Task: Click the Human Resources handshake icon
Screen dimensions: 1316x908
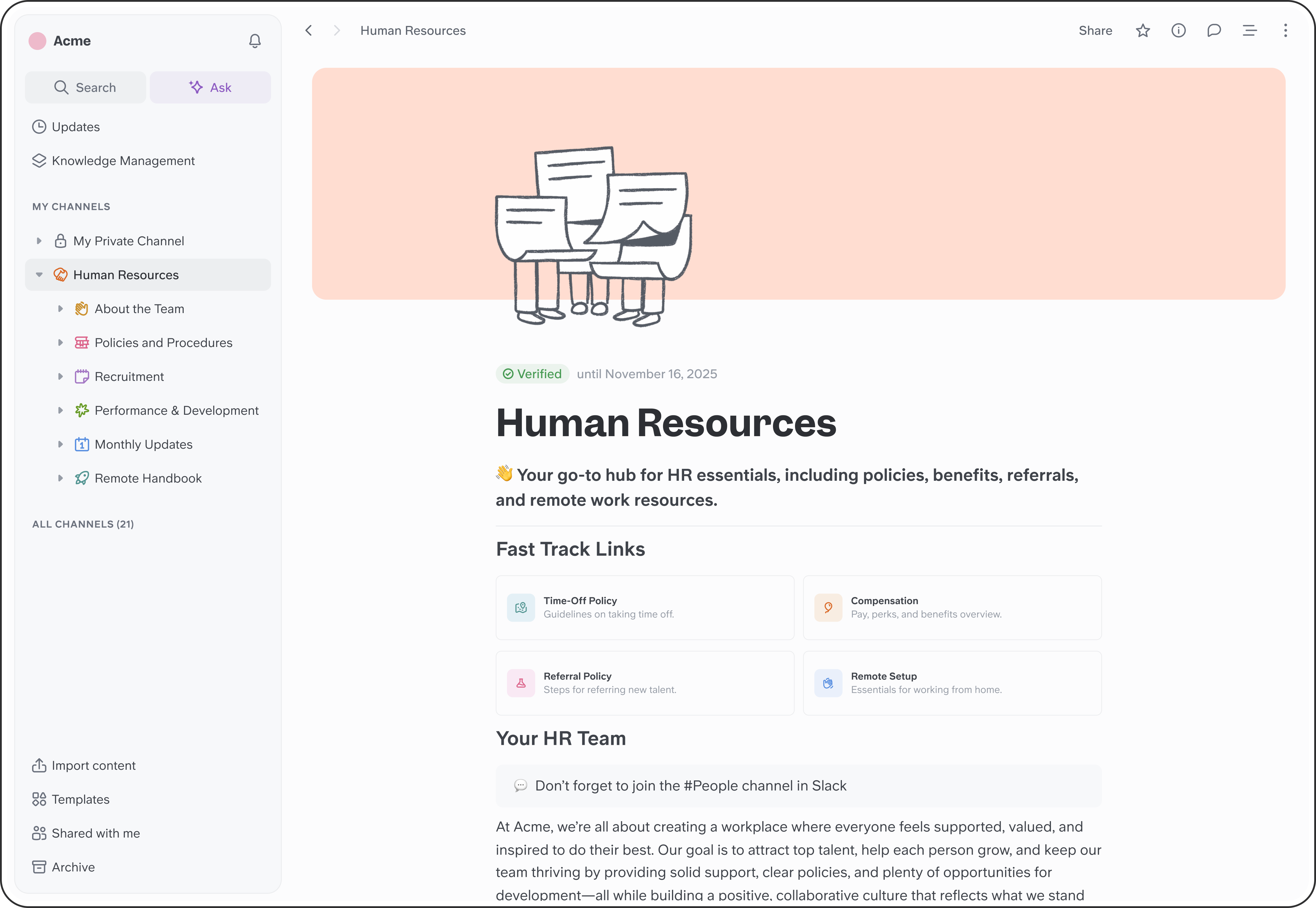Action: point(60,275)
